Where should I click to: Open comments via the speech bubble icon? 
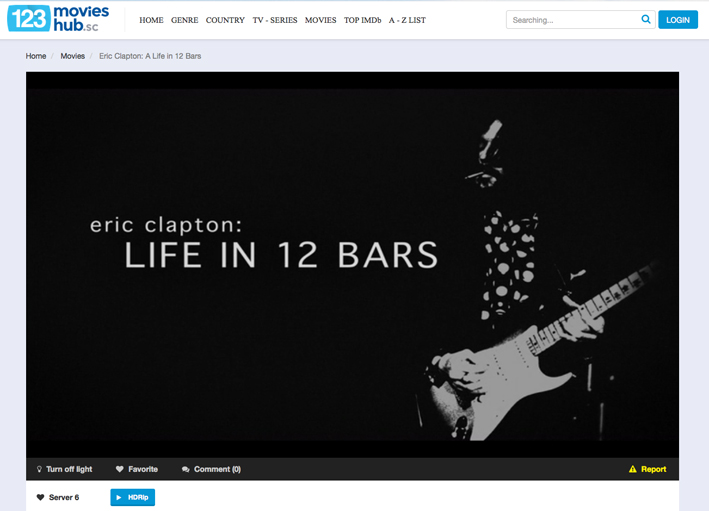click(x=186, y=469)
